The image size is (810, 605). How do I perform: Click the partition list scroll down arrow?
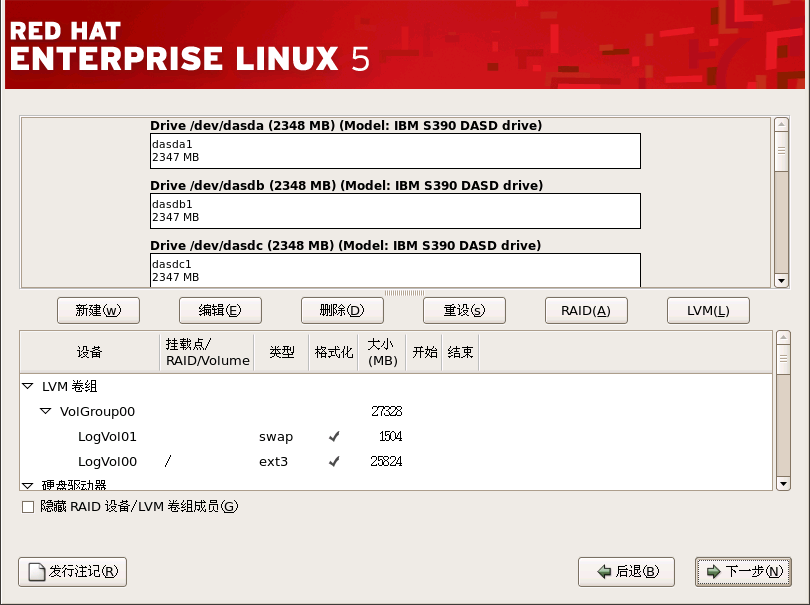click(x=783, y=484)
